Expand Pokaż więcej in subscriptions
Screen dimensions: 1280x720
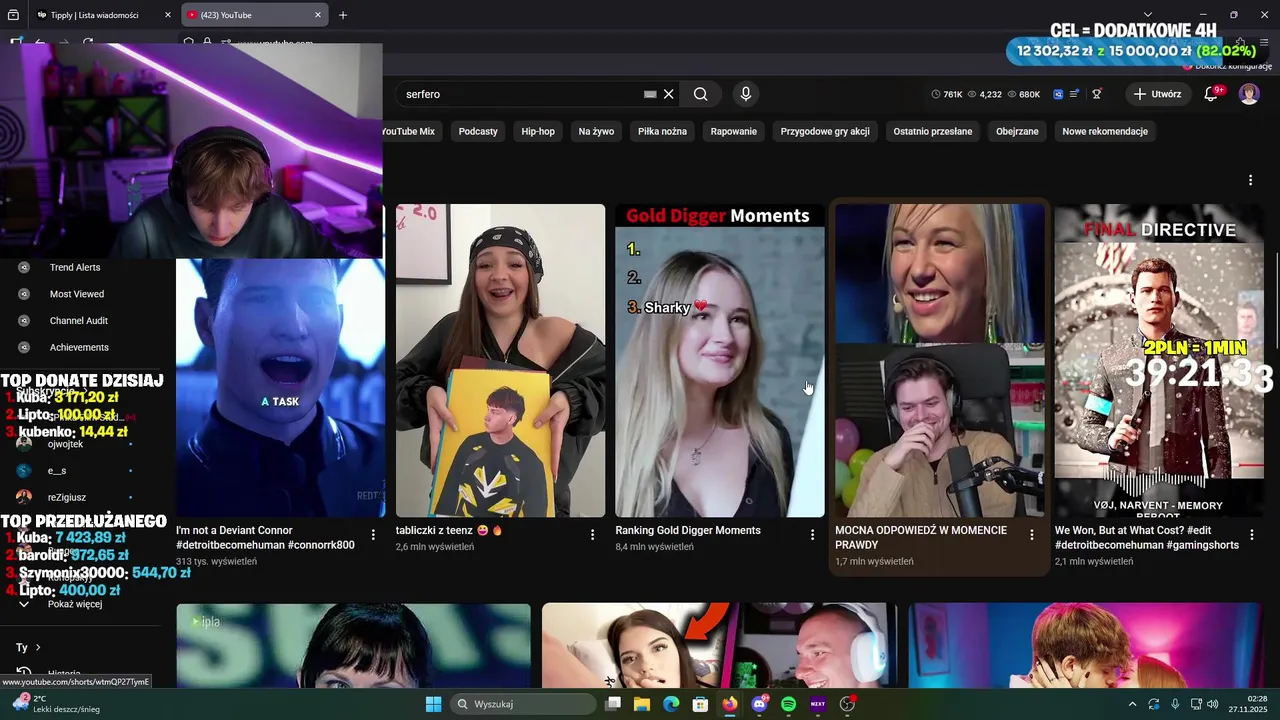coord(75,604)
